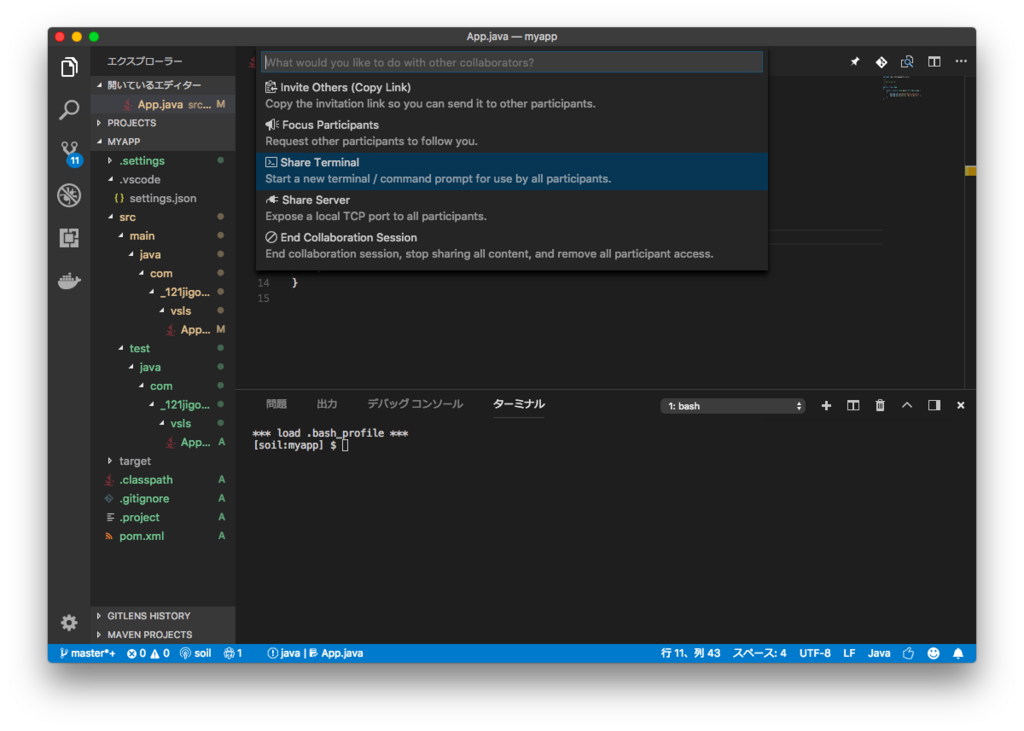The image size is (1024, 731).
Task: Open settings.json in explorer
Action: 163,199
